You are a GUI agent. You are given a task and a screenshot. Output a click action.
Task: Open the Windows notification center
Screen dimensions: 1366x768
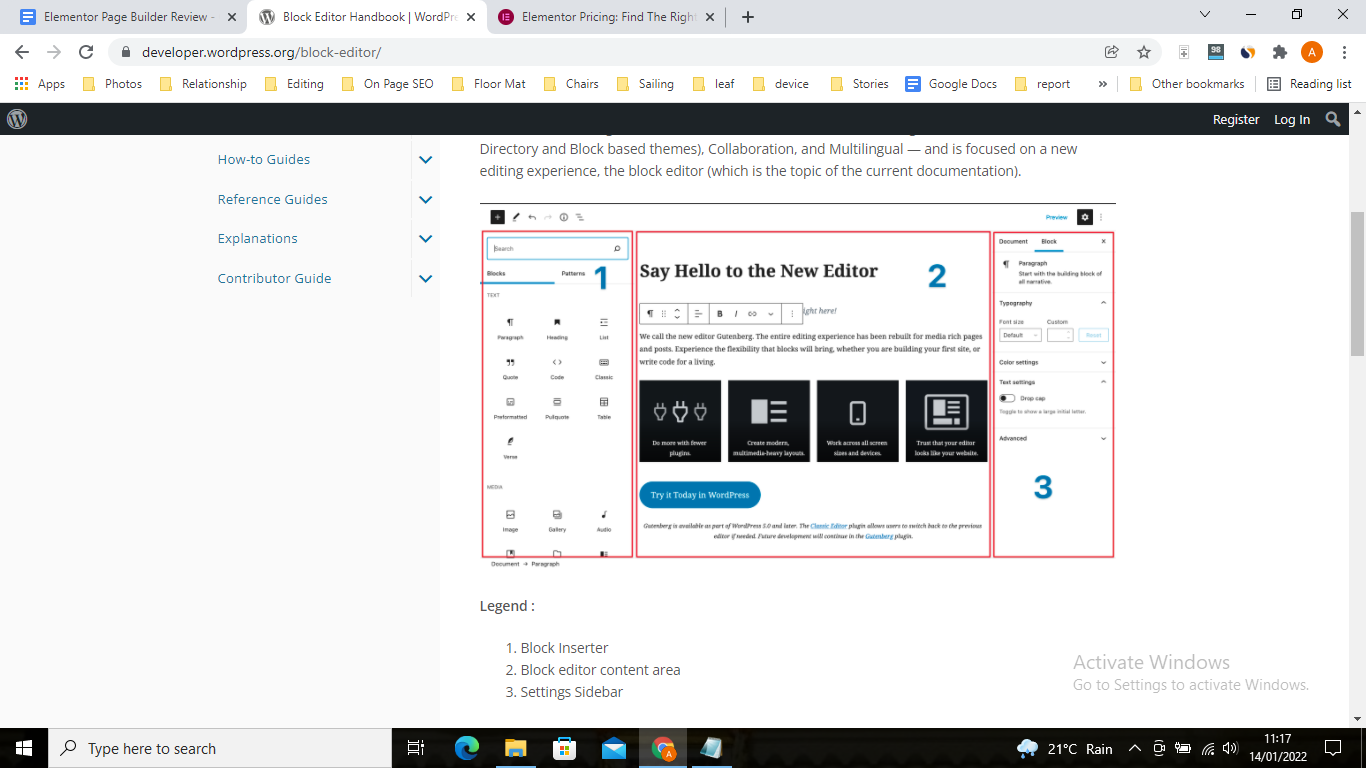click(1333, 748)
